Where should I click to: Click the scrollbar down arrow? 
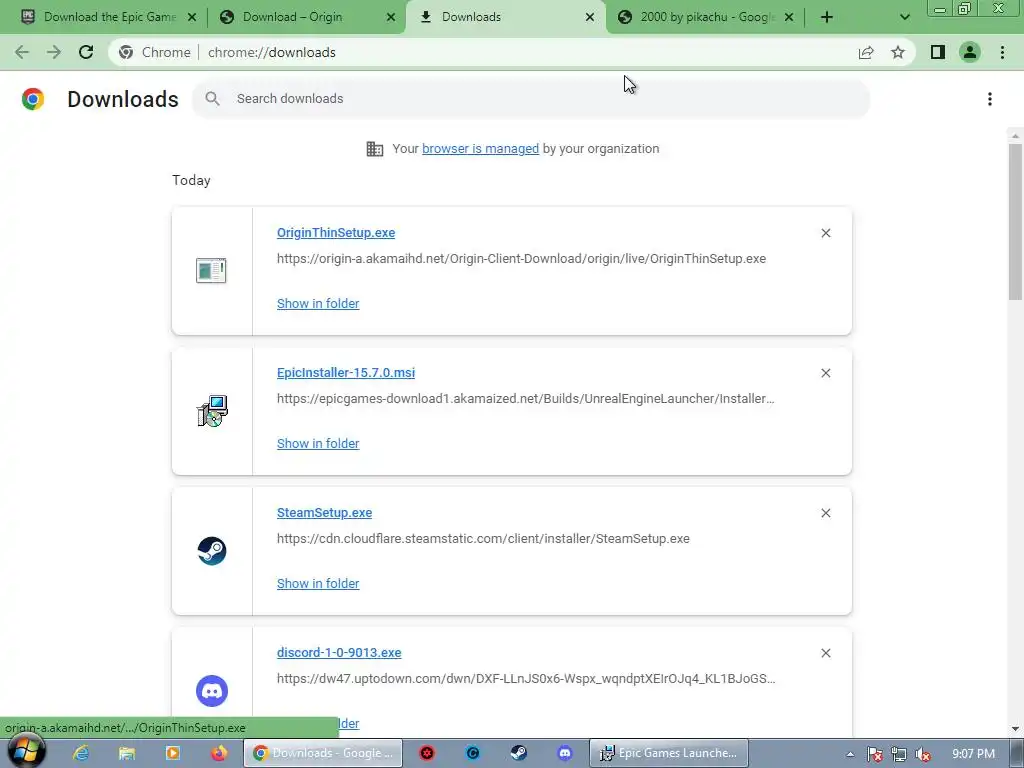(1015, 728)
